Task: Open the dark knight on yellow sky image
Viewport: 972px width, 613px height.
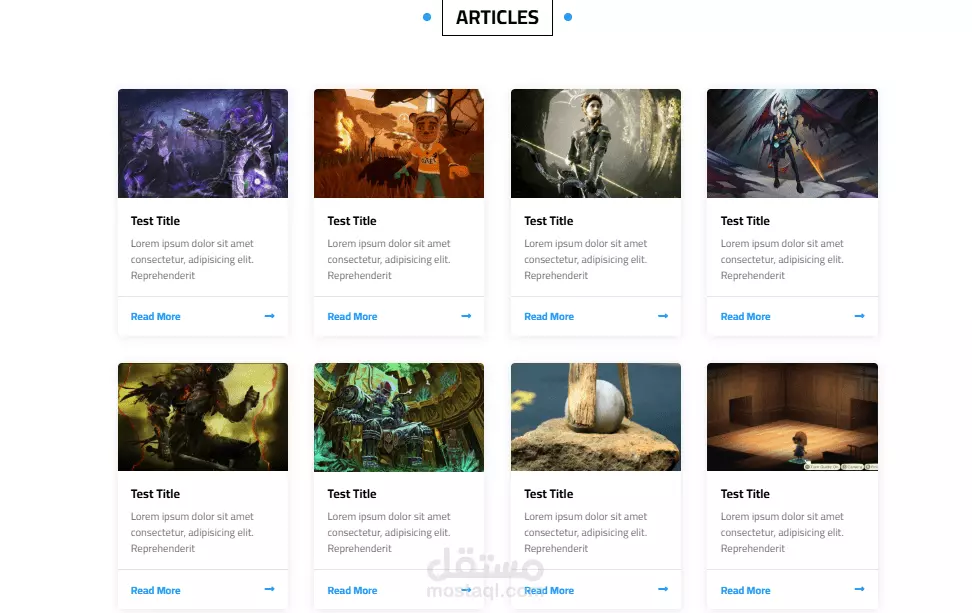Action: click(203, 417)
